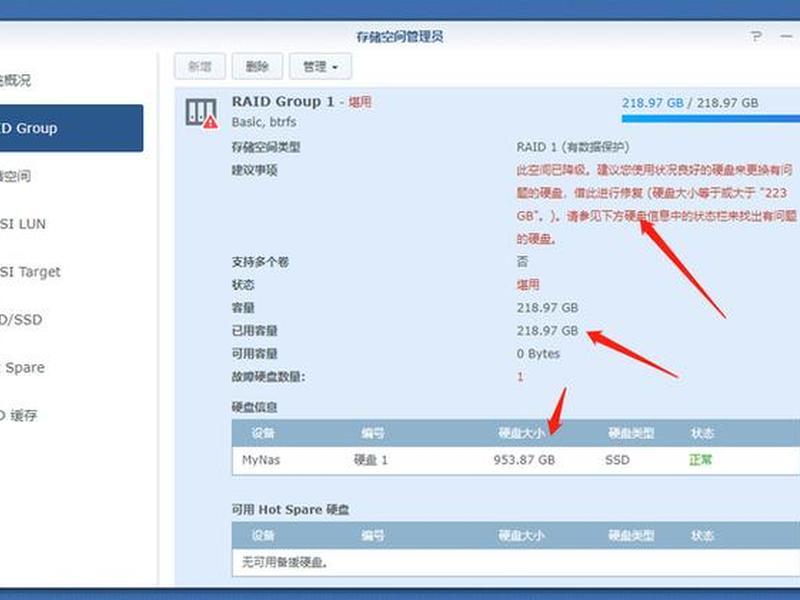Click the 状态 column header in 硬盘信息 table
800x600 pixels.
tap(702, 433)
